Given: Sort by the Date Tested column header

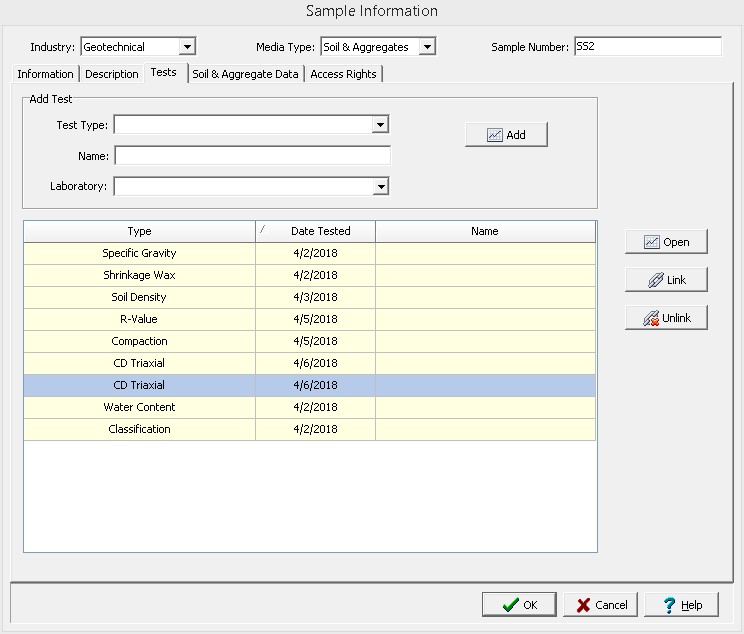Looking at the screenshot, I should [320, 231].
